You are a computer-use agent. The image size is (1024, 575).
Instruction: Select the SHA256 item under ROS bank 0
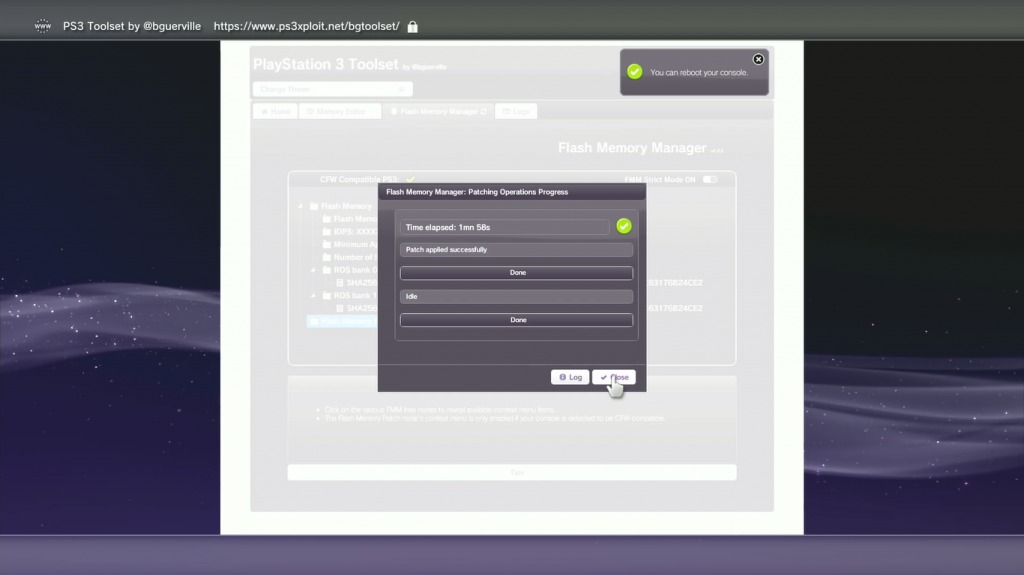point(357,283)
